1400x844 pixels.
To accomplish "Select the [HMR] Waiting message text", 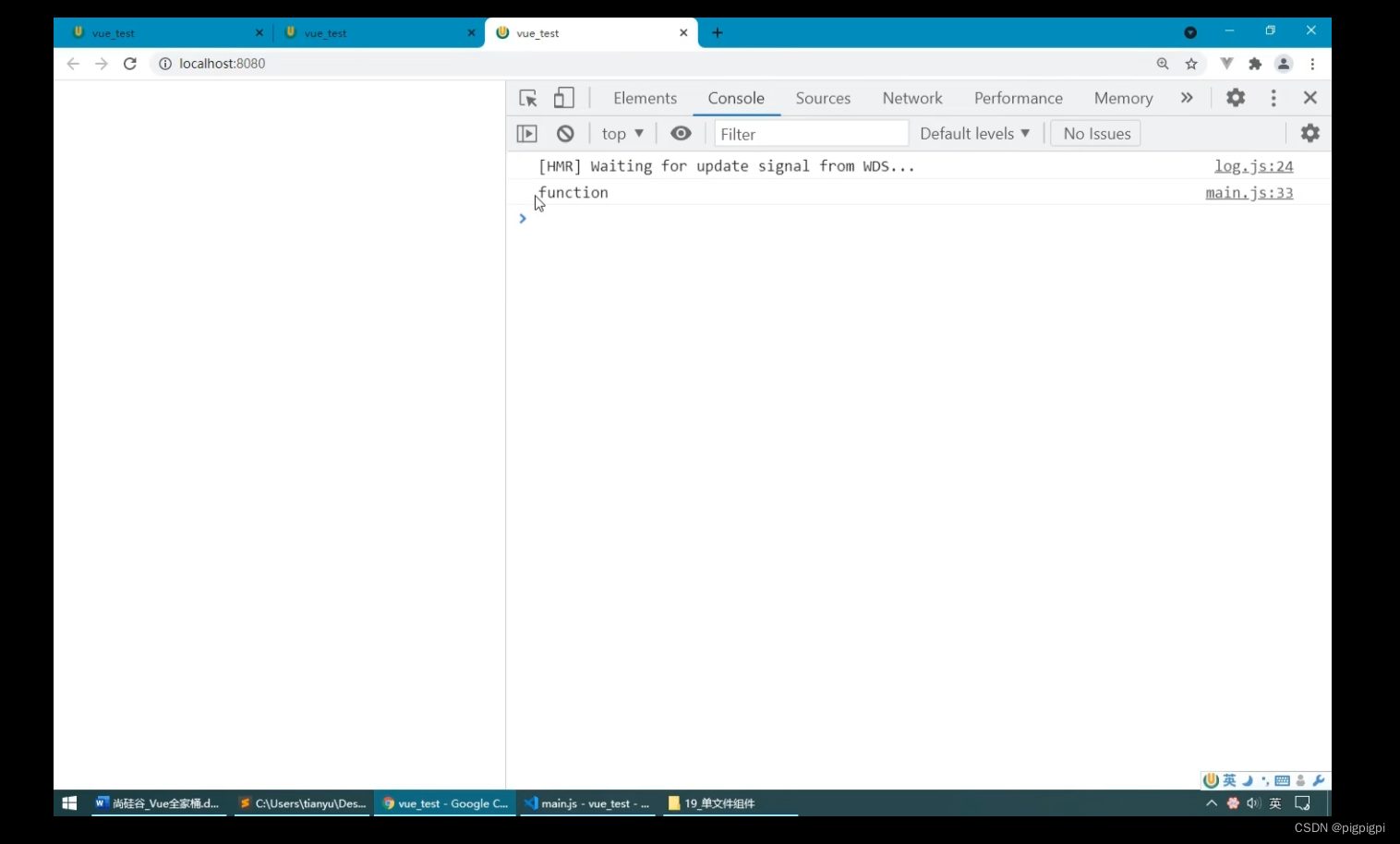I will [726, 166].
